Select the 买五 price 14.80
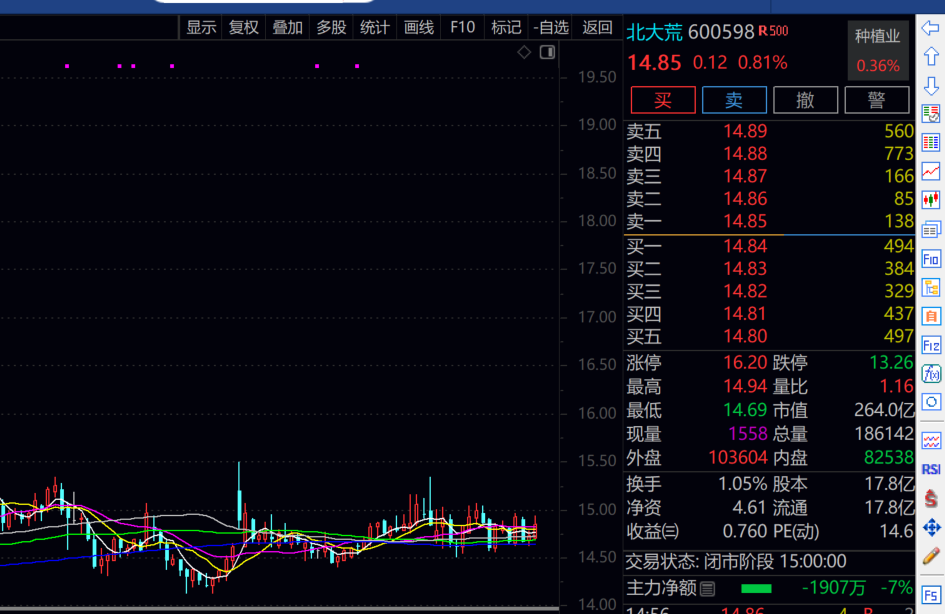Screen dimensions: 945x614 [x=745, y=336]
